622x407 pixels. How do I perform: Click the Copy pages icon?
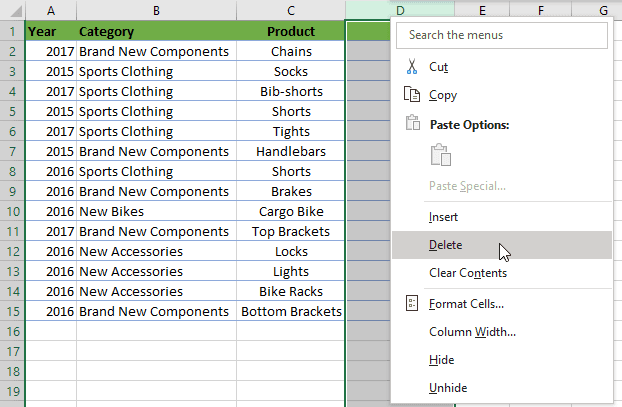[412, 94]
